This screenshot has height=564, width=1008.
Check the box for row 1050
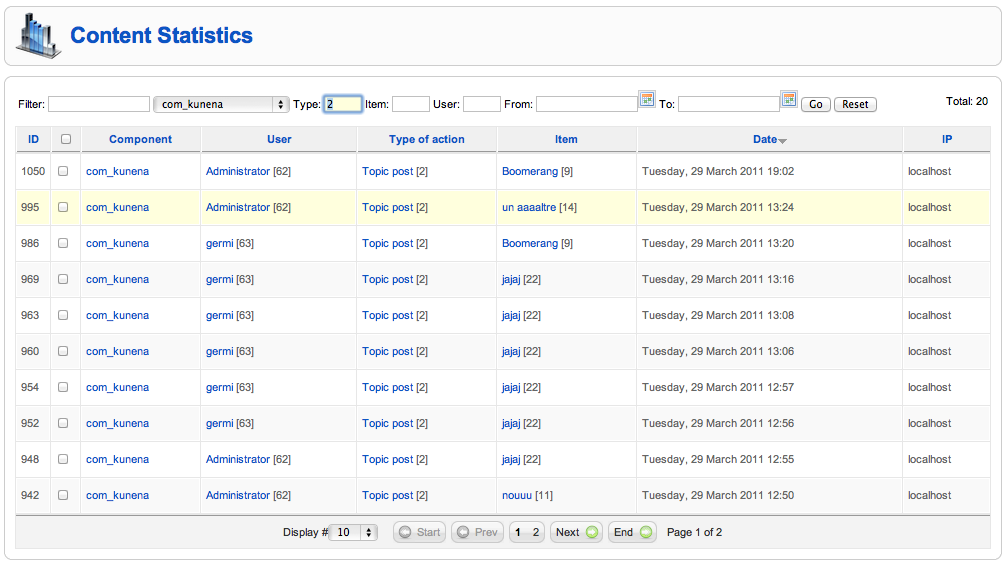pos(63,171)
